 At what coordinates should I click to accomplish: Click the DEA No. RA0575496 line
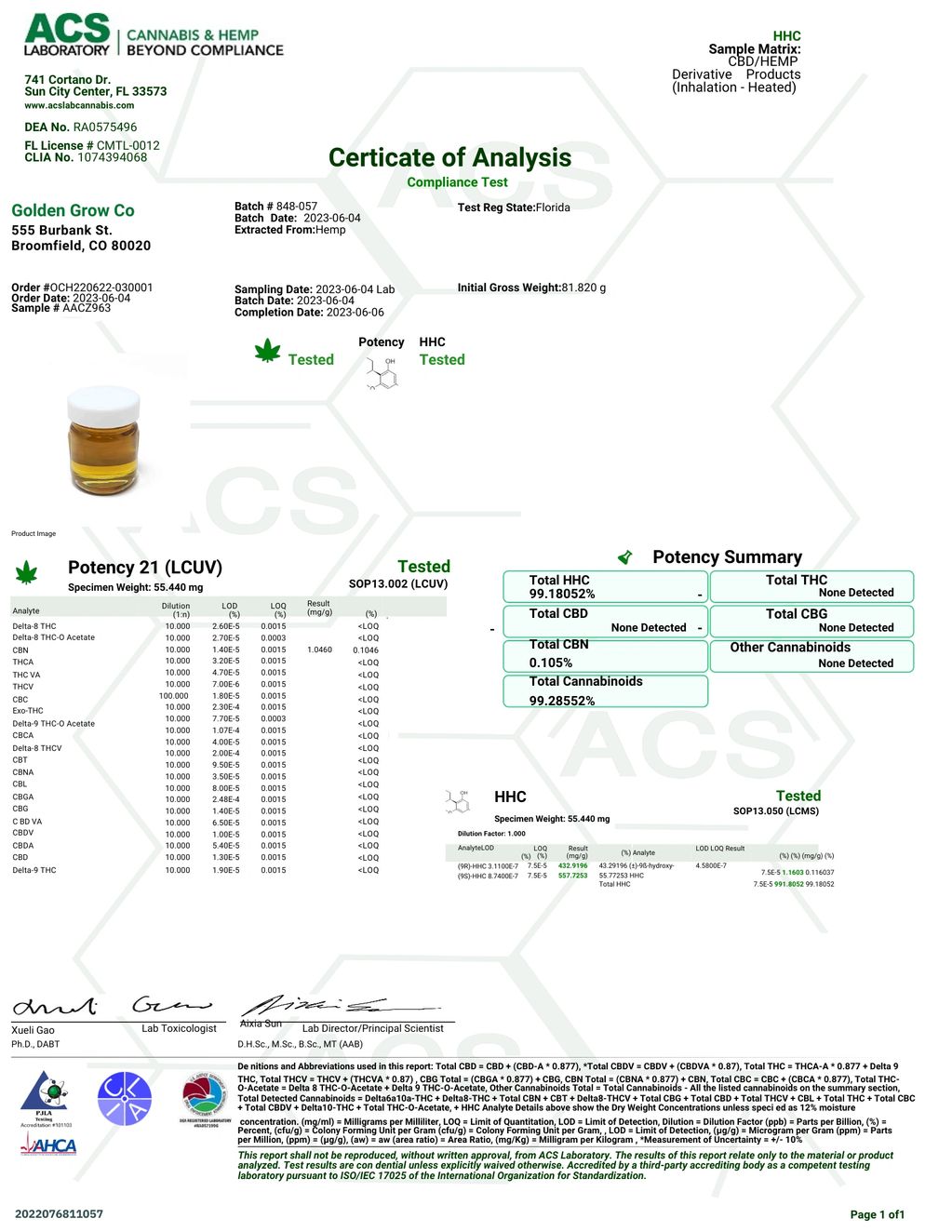coord(81,127)
